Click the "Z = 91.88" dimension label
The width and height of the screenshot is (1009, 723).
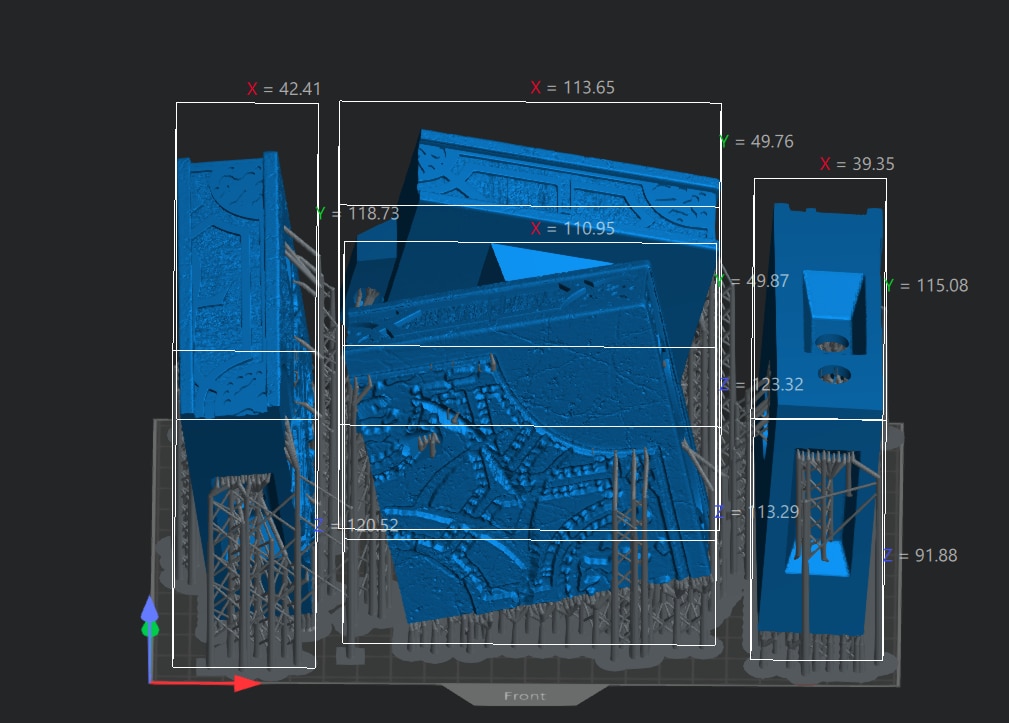tap(920, 555)
